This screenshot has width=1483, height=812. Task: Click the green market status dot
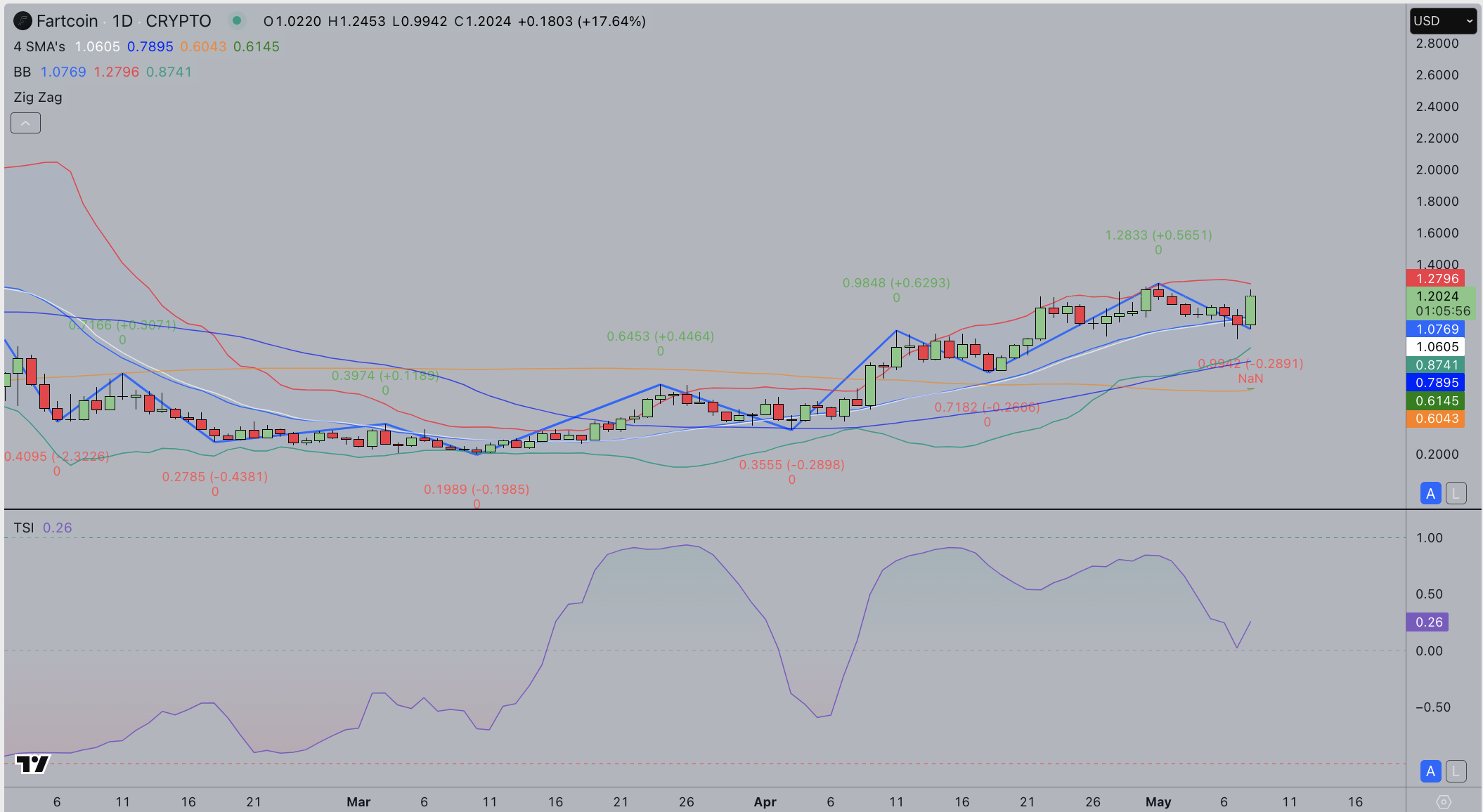click(x=237, y=21)
